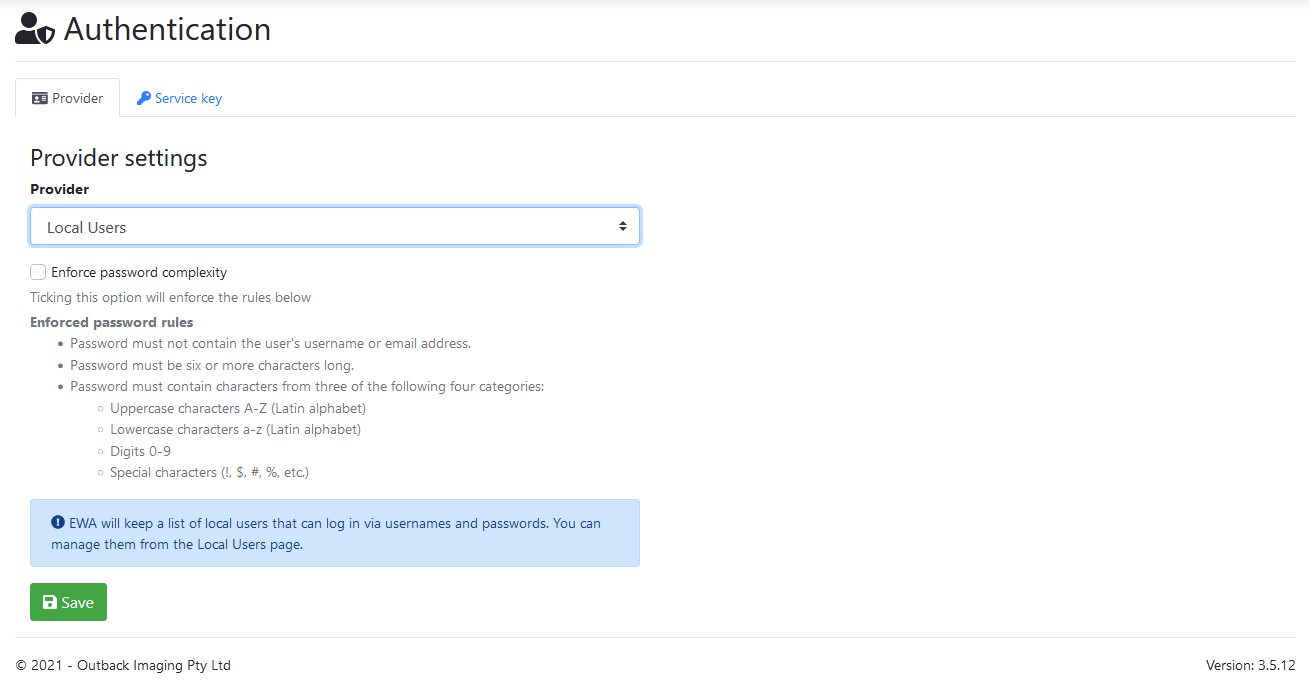Switch to the Service key tab
Screen dimensions: 1309x696
179,98
